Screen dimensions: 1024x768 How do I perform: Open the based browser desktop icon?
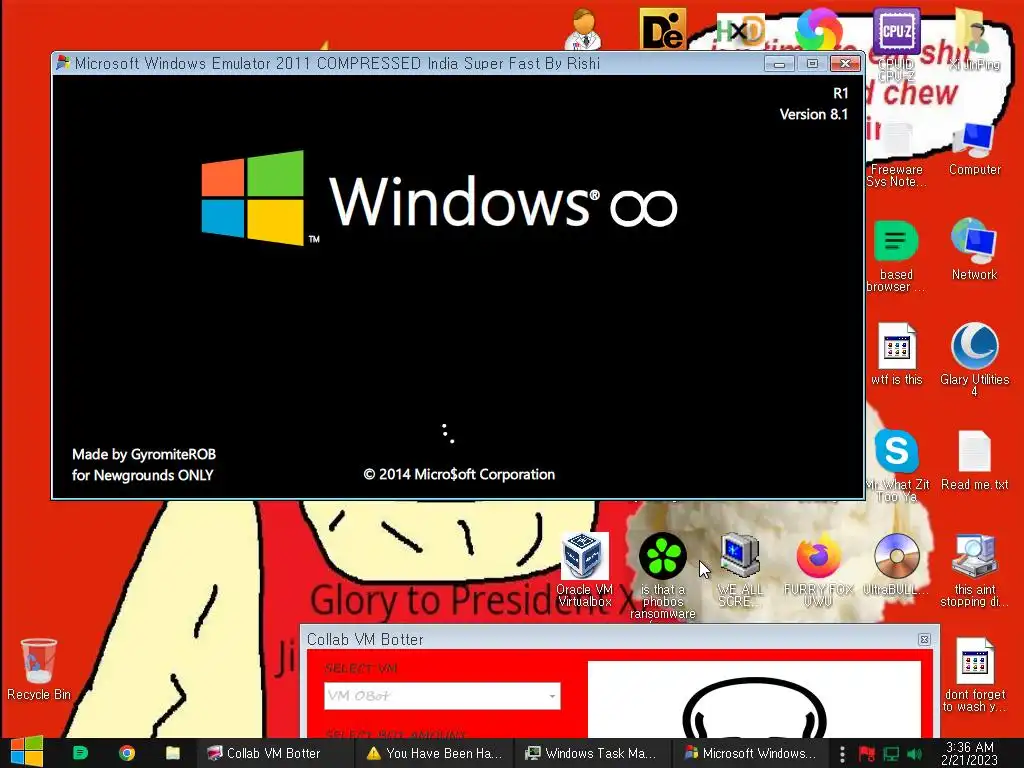tap(896, 256)
